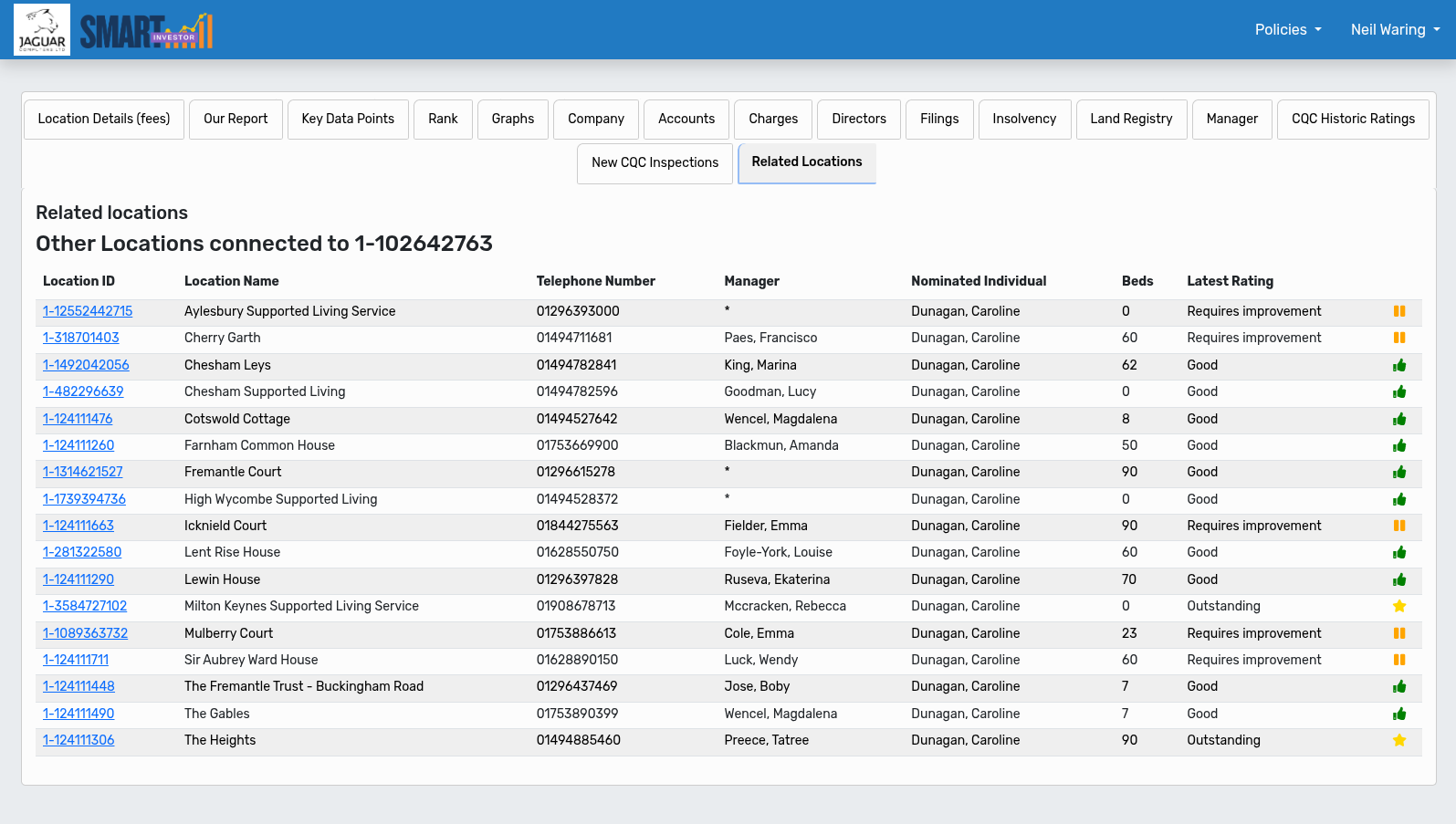Click the star icon for The Heights

pyautogui.click(x=1398, y=740)
